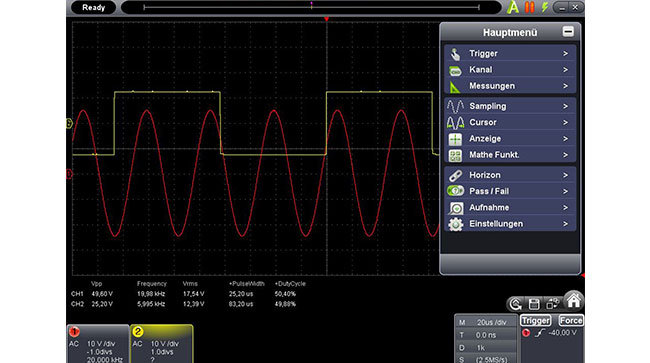Open the Sampling menu entry
Screen dimensions: 650x363
click(509, 106)
